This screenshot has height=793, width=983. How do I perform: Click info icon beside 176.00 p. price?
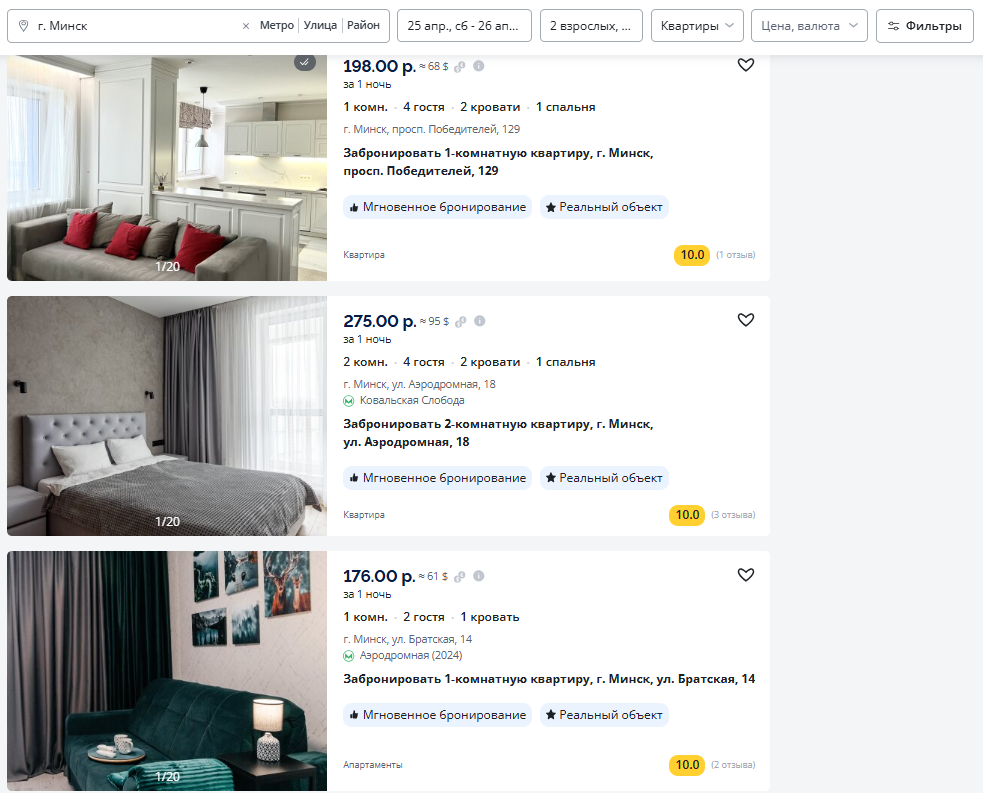pos(478,576)
